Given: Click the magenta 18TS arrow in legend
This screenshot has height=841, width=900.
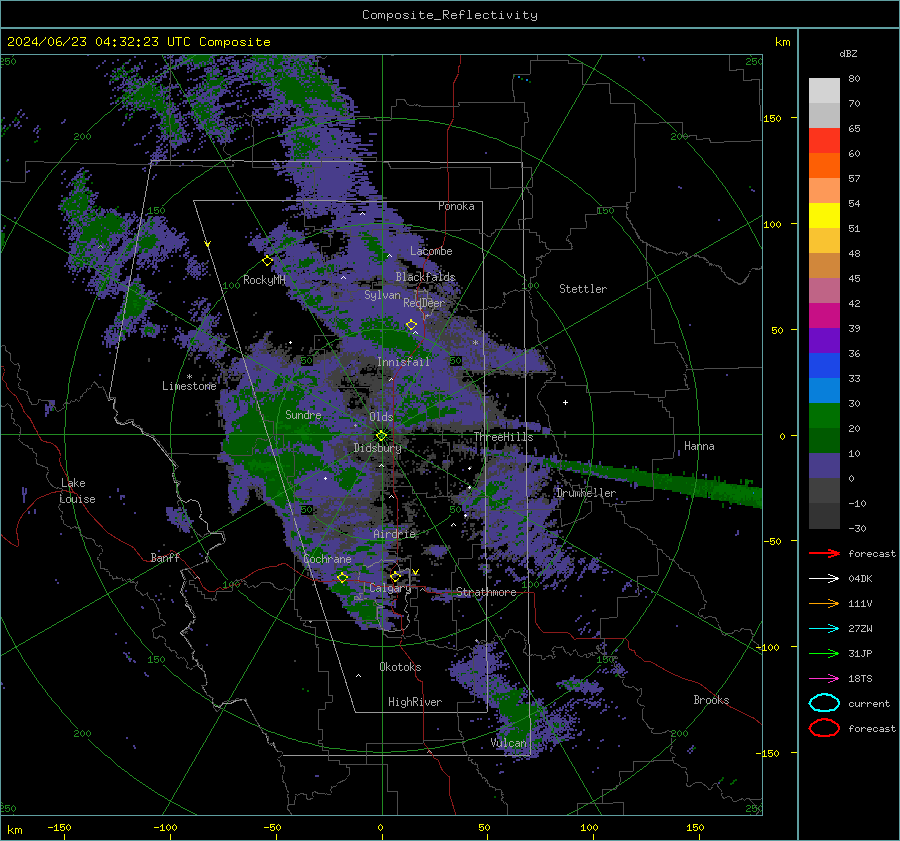Looking at the screenshot, I should pyautogui.click(x=824, y=678).
